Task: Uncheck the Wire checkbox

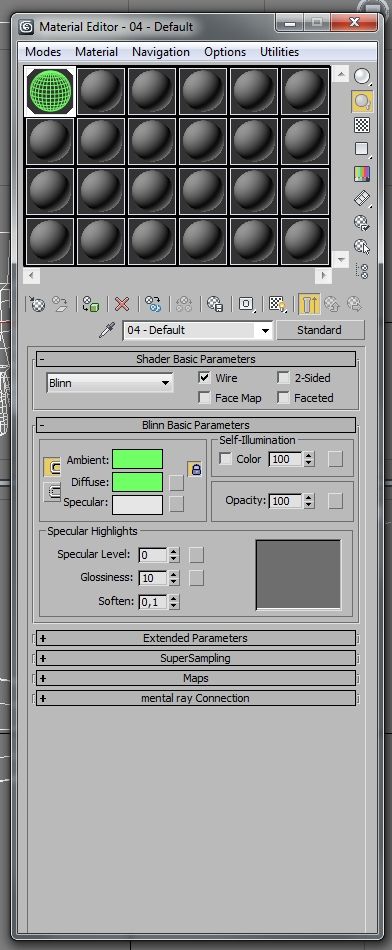Action: 204,377
